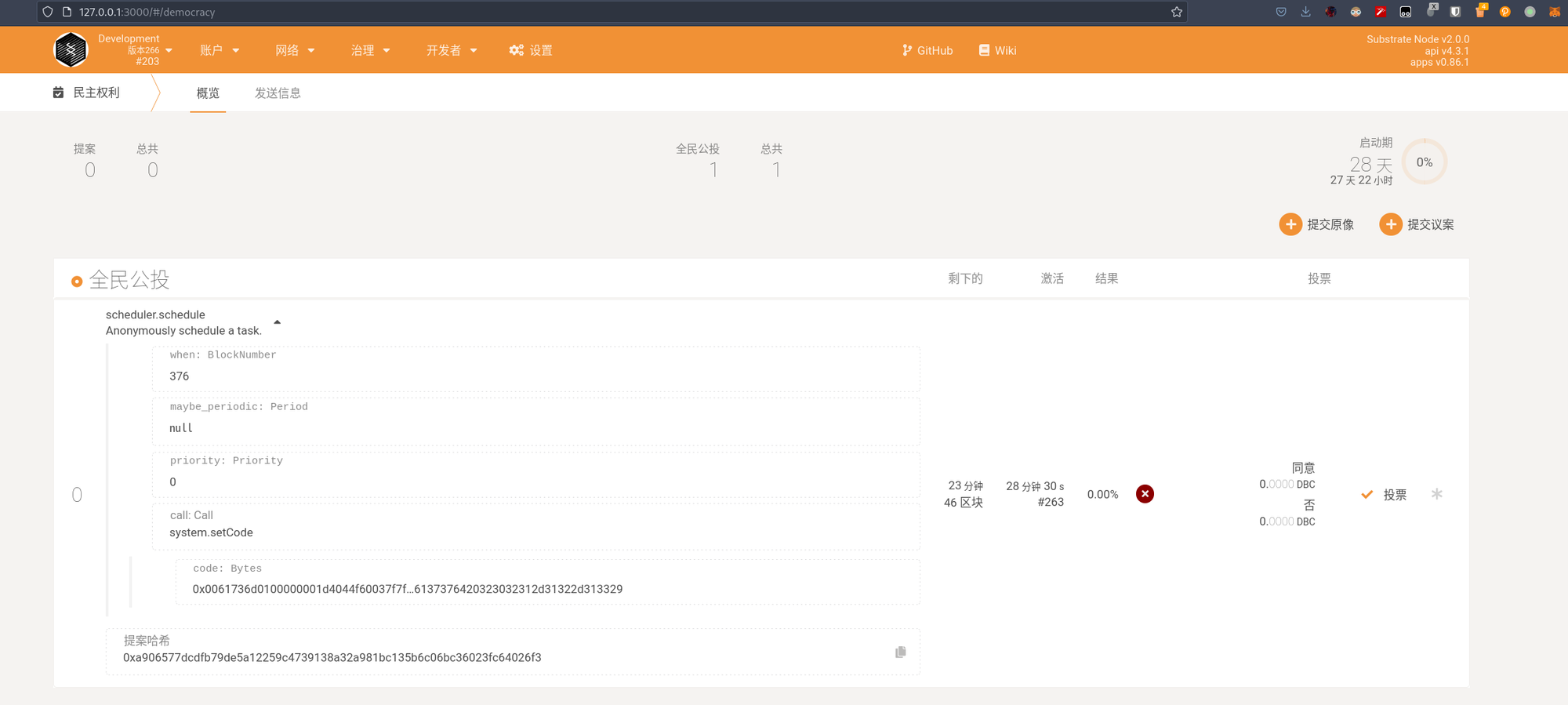This screenshot has width=1568, height=705.
Task: Click the system.setCode call value
Action: [x=211, y=532]
